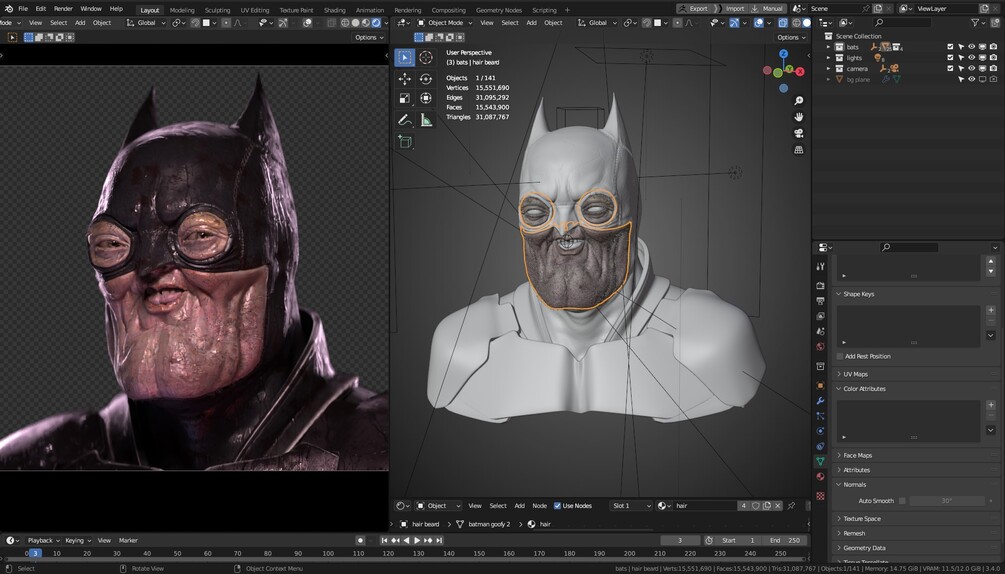Activate the Move tool

click(x=405, y=78)
